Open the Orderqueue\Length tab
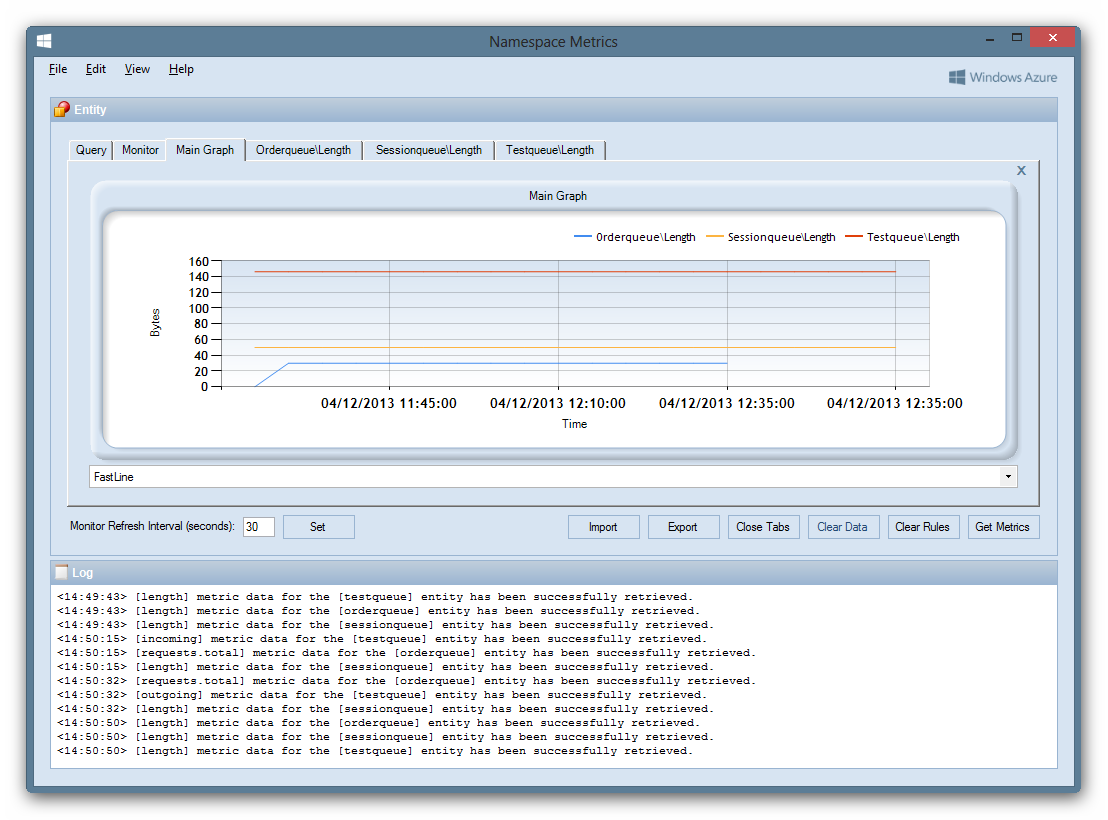The width and height of the screenshot is (1108, 820). [x=303, y=150]
